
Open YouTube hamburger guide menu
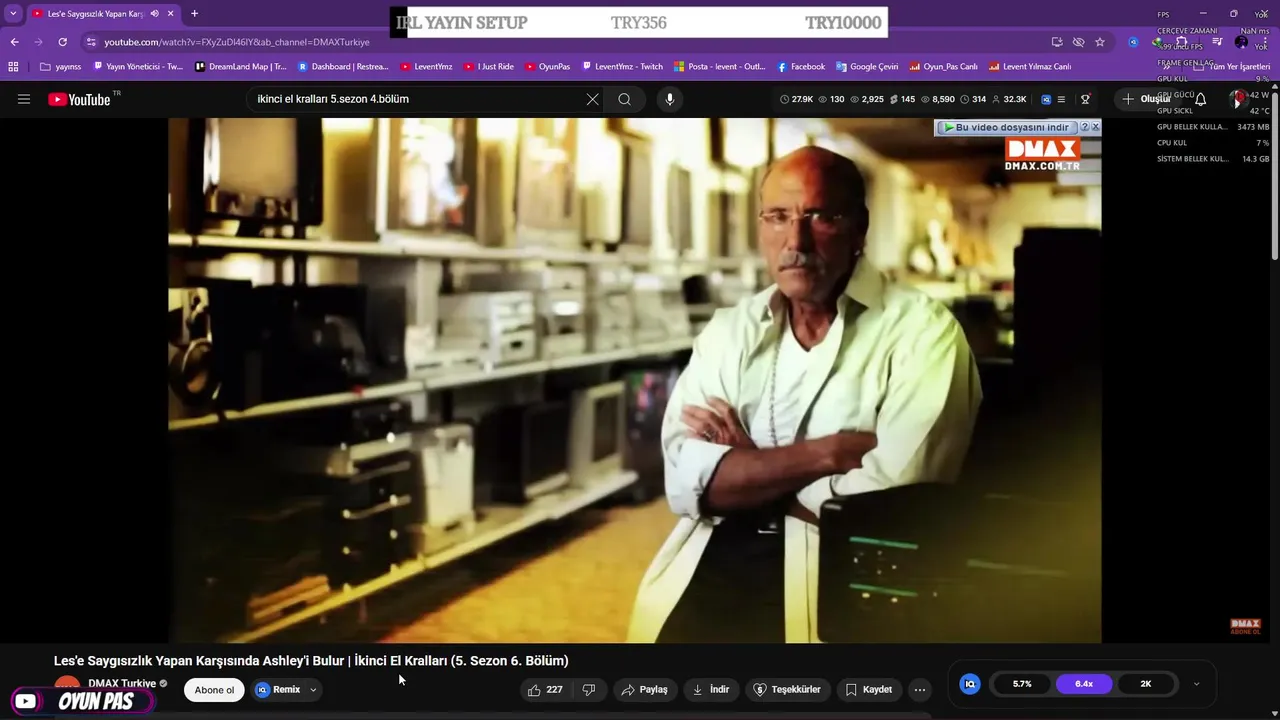coord(24,99)
